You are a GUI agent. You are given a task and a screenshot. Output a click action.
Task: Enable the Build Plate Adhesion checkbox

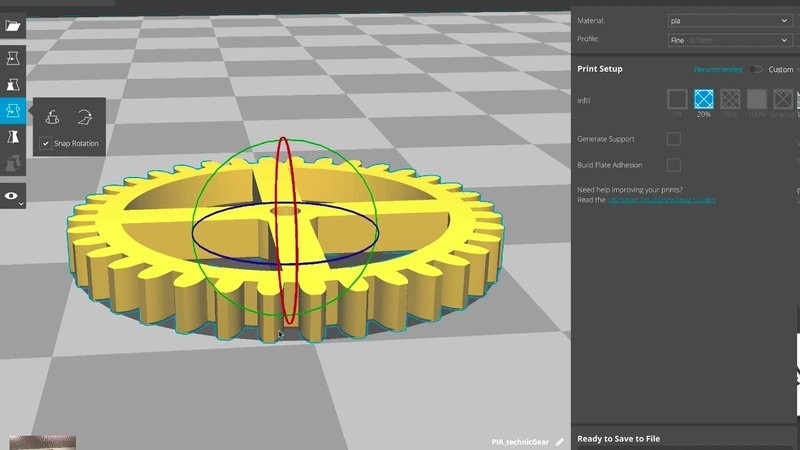click(674, 165)
